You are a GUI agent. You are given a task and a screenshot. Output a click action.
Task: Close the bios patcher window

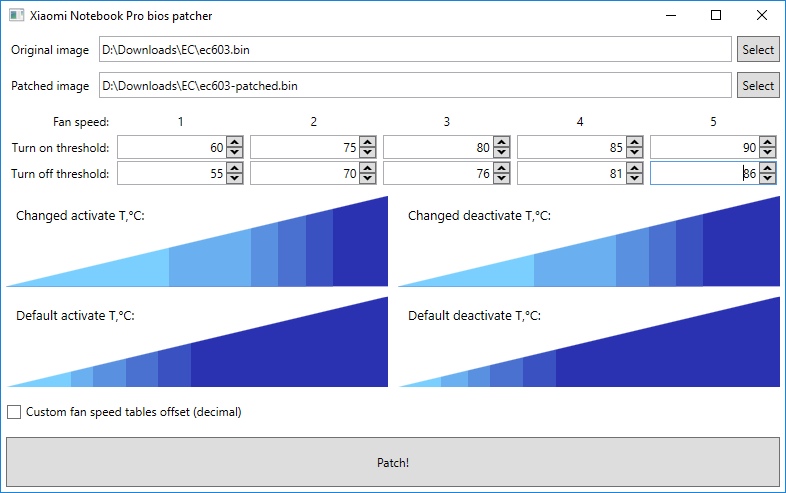[761, 15]
